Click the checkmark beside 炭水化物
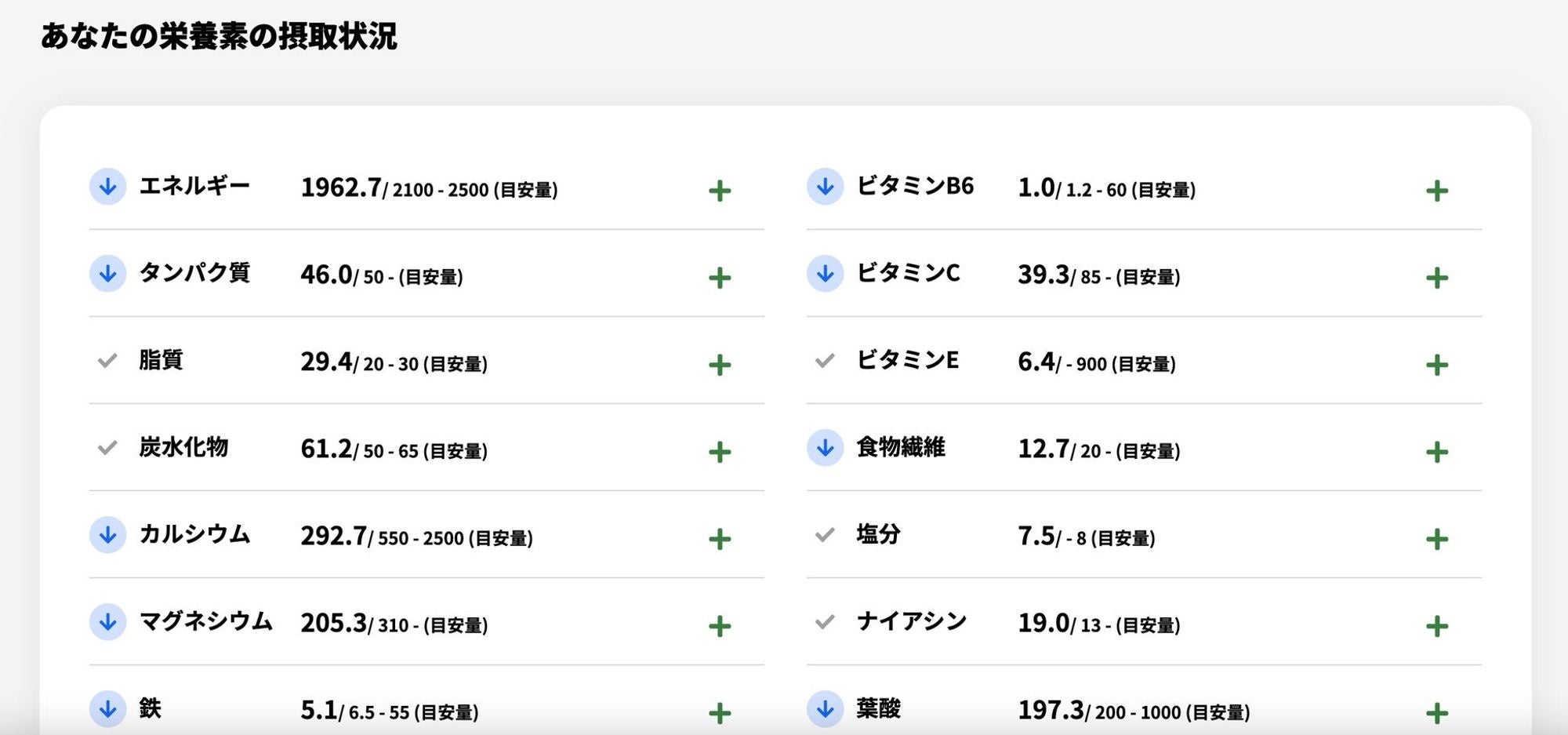The width and height of the screenshot is (1568, 735). click(x=107, y=448)
